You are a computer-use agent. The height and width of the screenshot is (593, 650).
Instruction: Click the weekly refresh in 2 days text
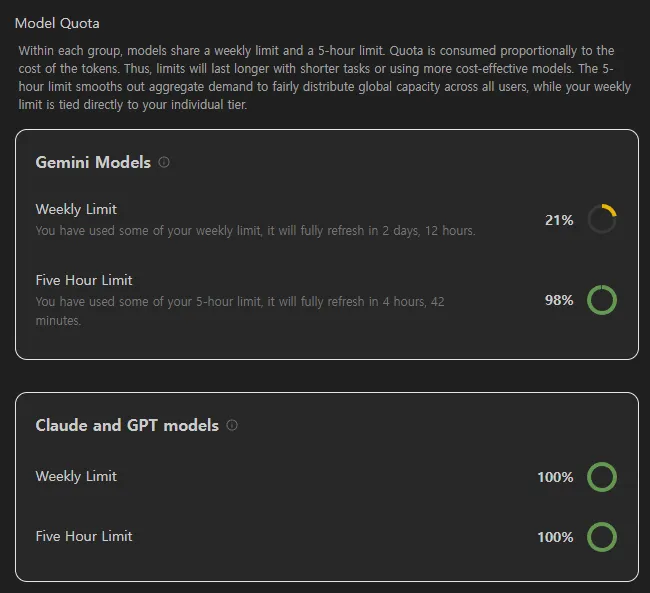[x=255, y=231]
